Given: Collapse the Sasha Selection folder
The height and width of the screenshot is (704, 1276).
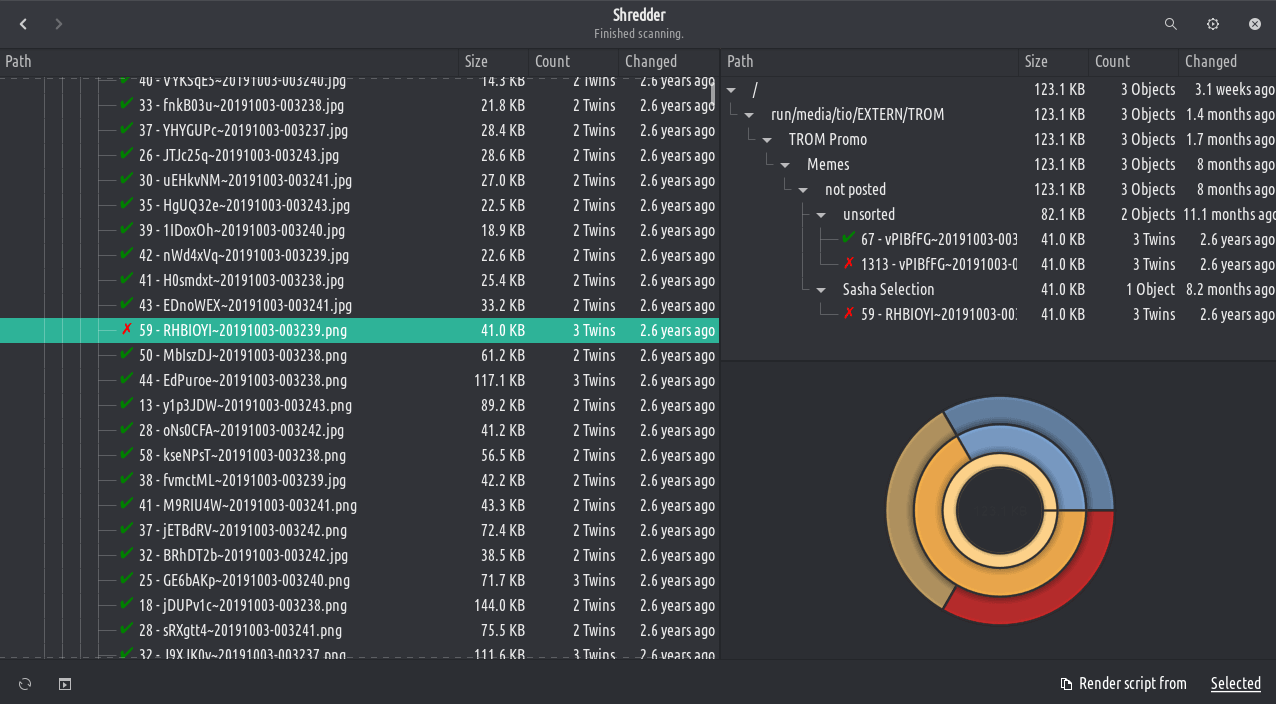Looking at the screenshot, I should point(821,290).
